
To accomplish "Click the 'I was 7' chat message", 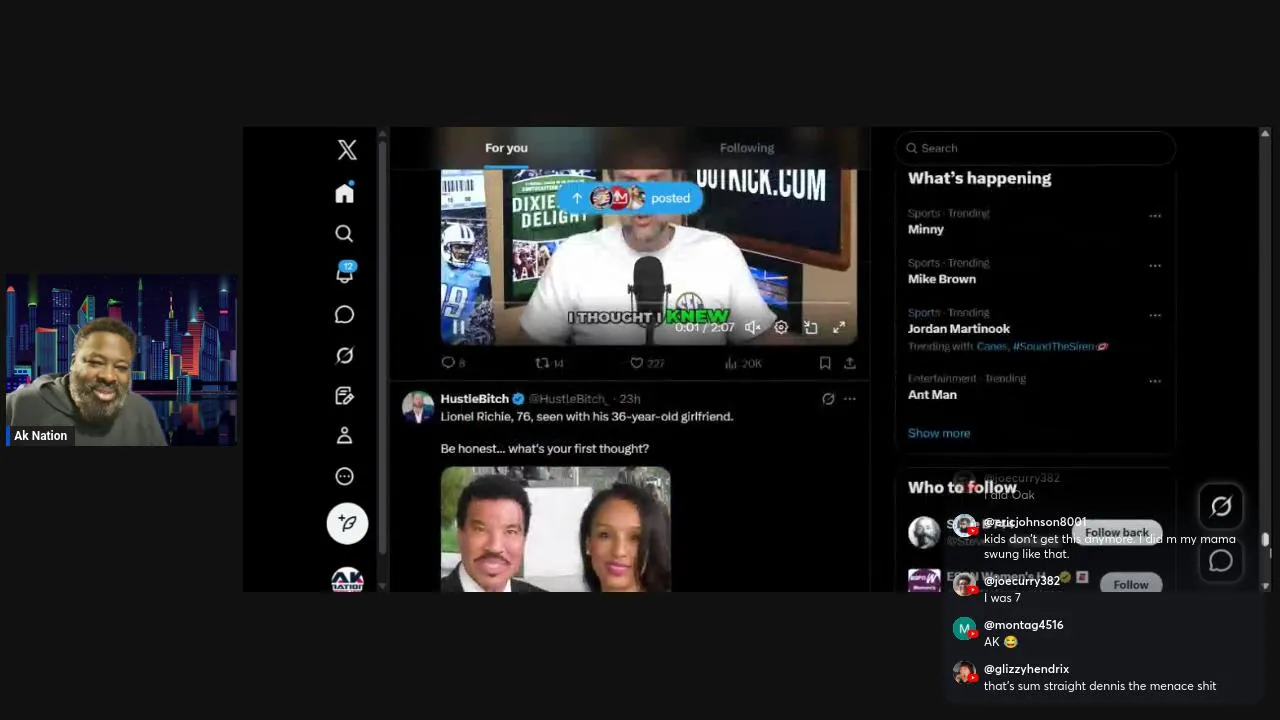I will click(1002, 598).
